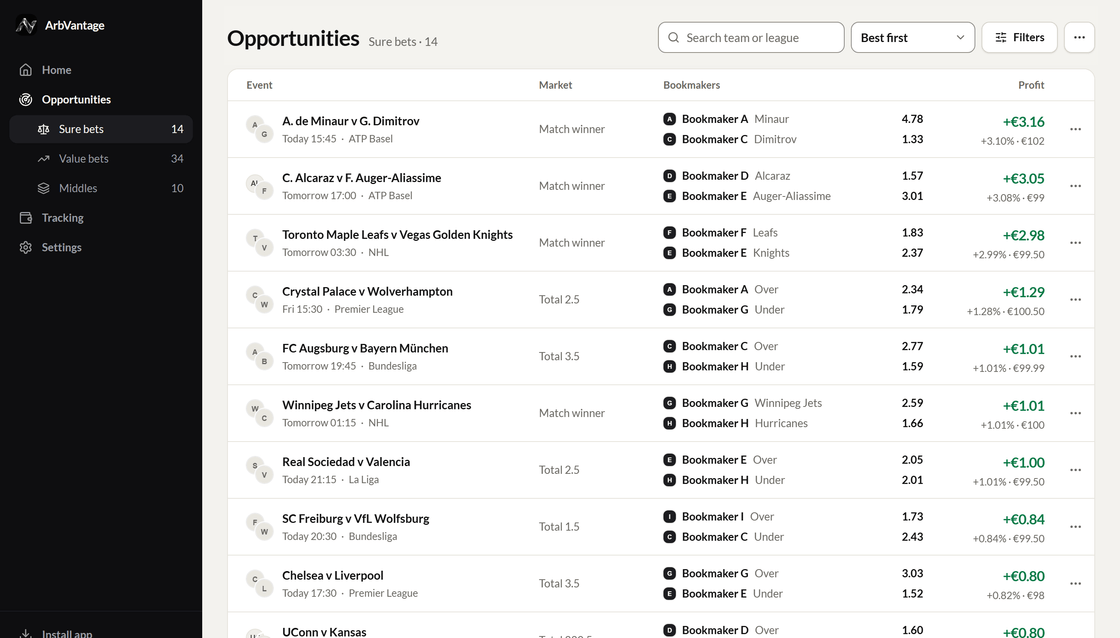1120x638 pixels.
Task: Click odds 4.78 for Minaur
Action: click(912, 119)
